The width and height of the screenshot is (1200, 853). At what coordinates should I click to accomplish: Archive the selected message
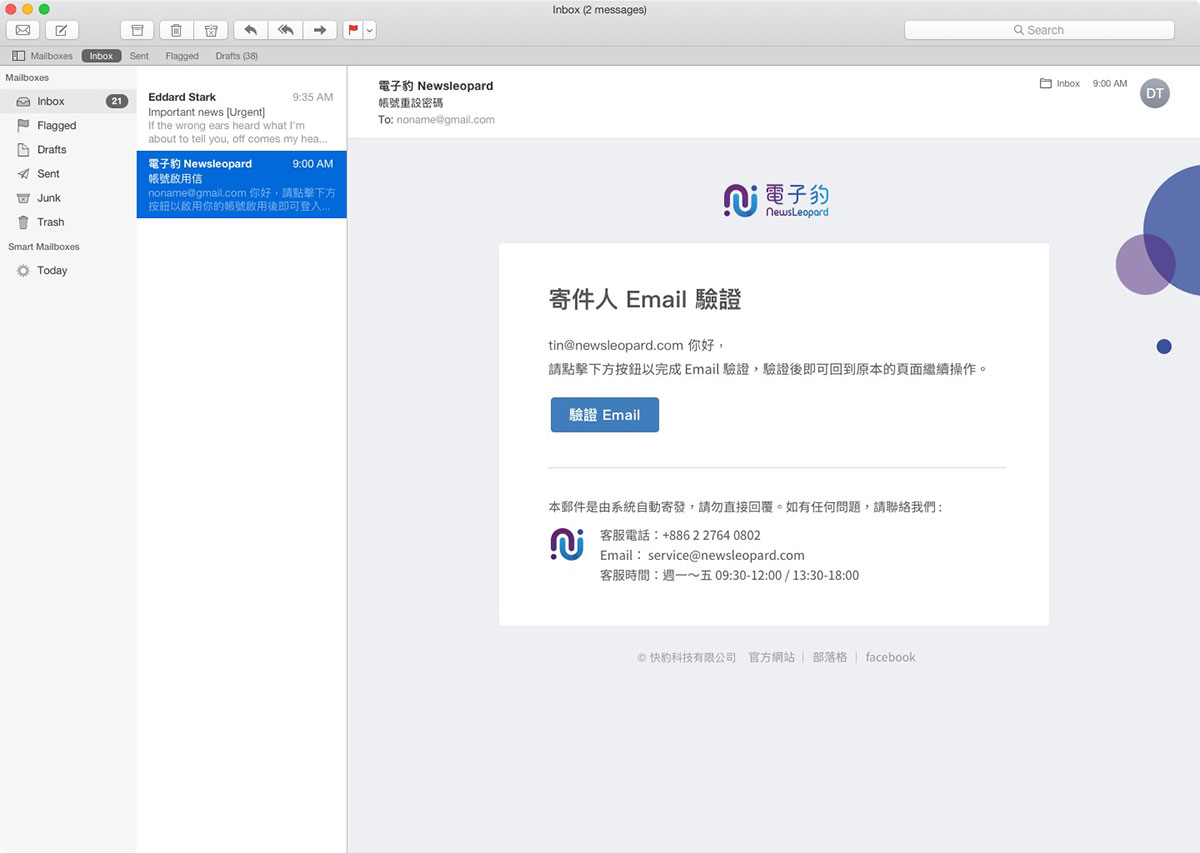137,30
